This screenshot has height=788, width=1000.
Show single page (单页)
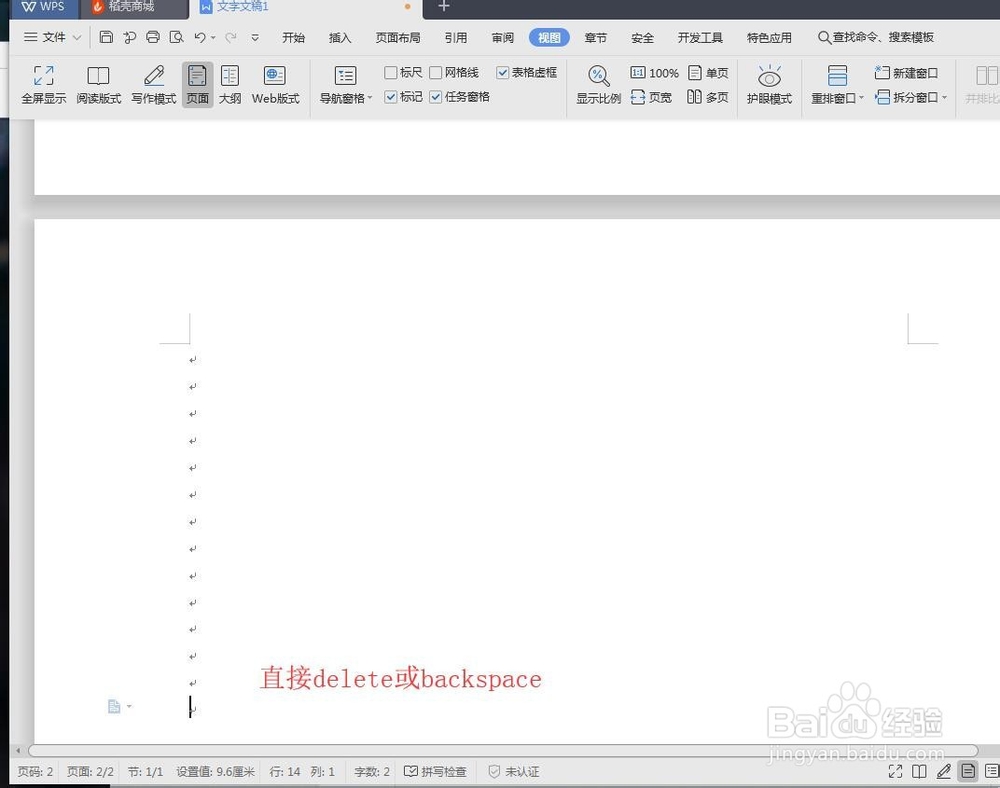pyautogui.click(x=708, y=73)
